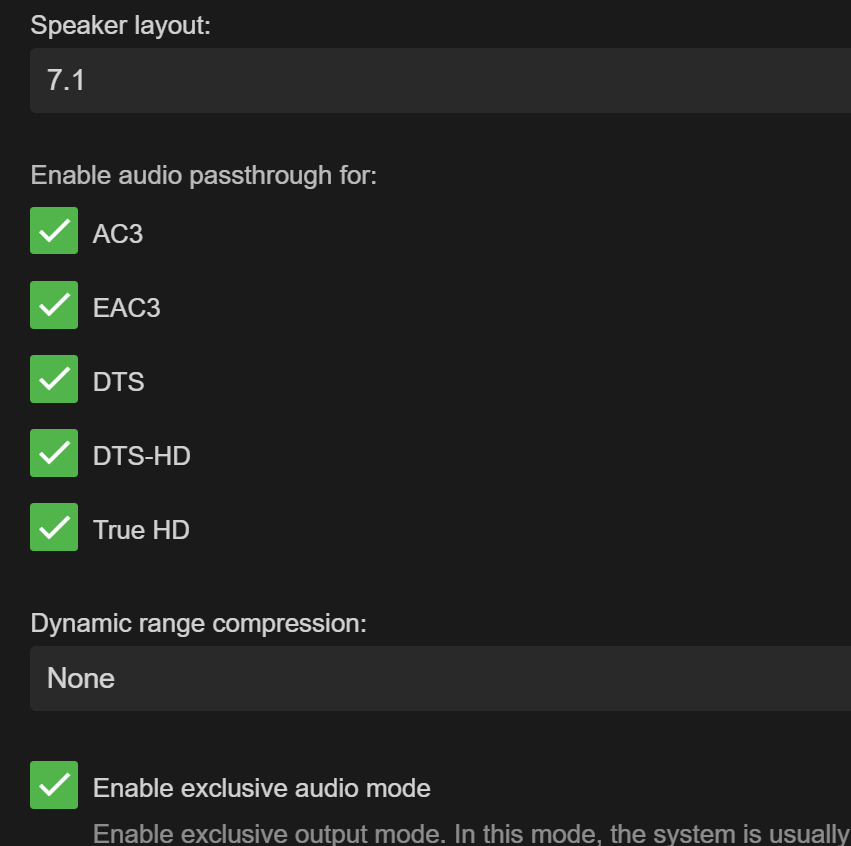This screenshot has width=851, height=846.
Task: Uncheck the EAC3 passthrough checkbox
Action: pyautogui.click(x=54, y=305)
